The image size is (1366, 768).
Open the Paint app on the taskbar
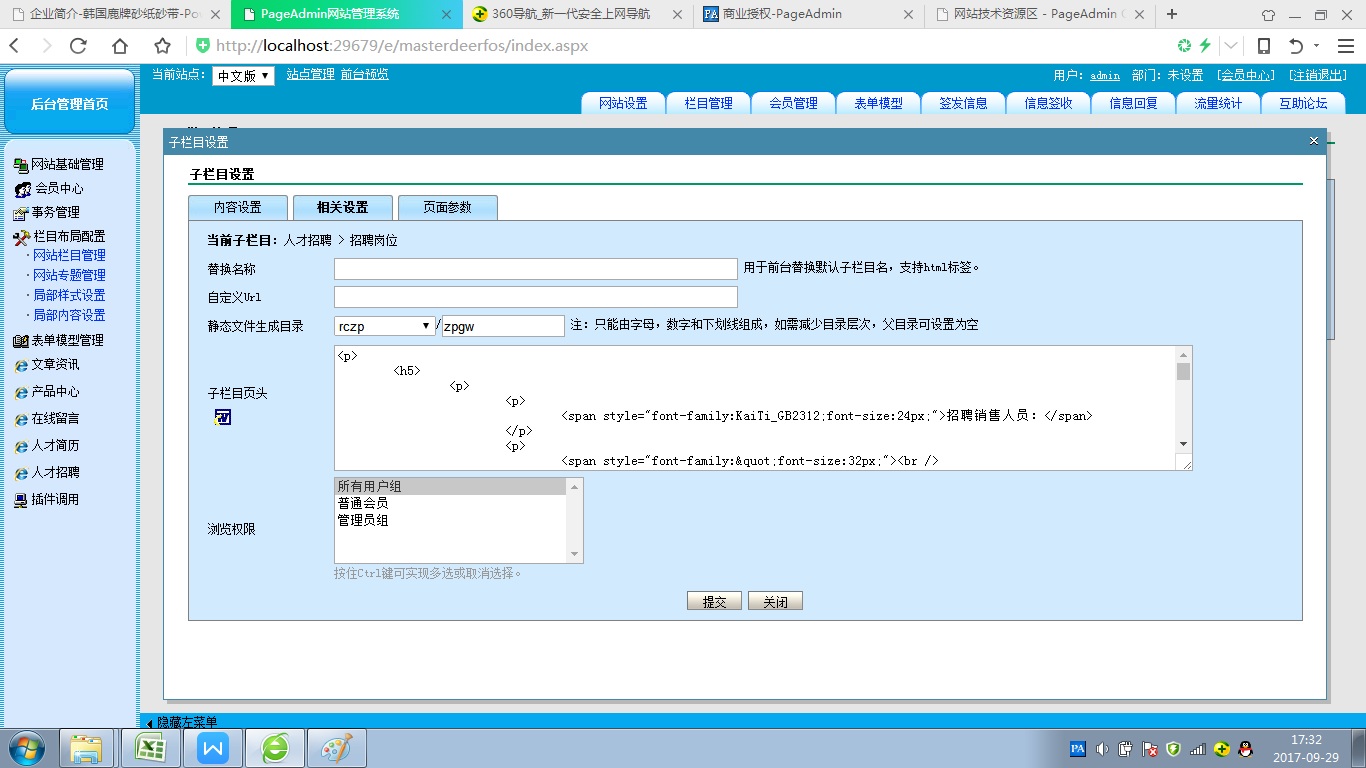pos(336,748)
